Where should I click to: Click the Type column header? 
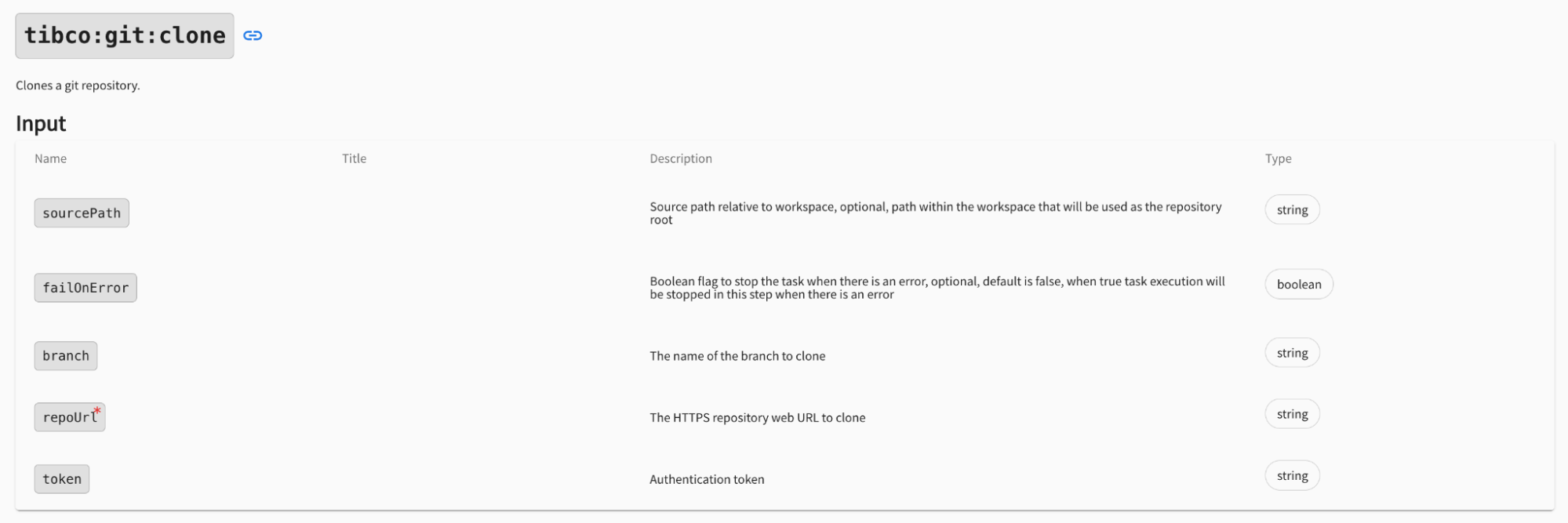[1278, 158]
